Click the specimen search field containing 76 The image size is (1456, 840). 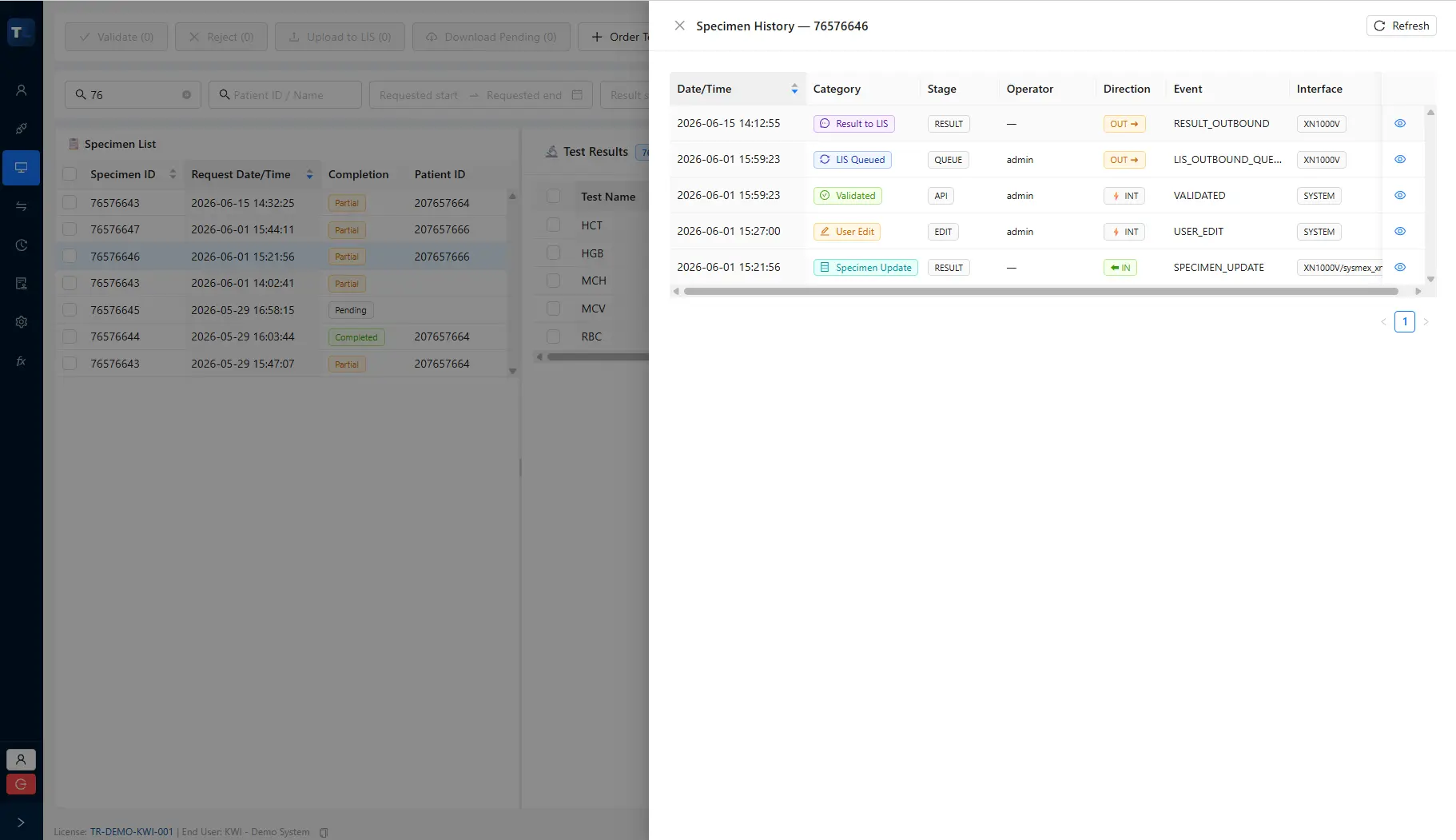point(133,94)
